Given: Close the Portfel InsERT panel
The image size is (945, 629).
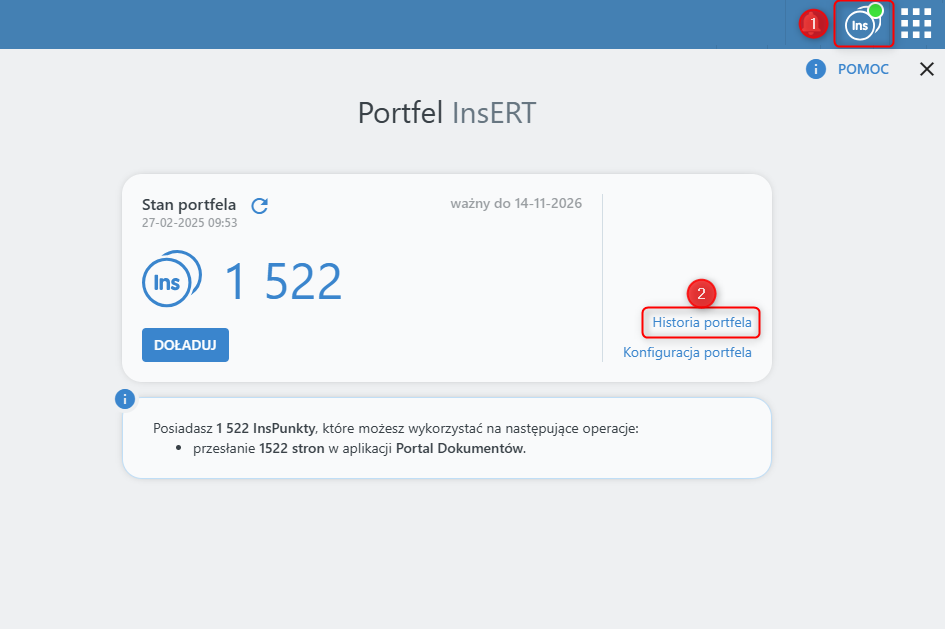Looking at the screenshot, I should [x=926, y=69].
